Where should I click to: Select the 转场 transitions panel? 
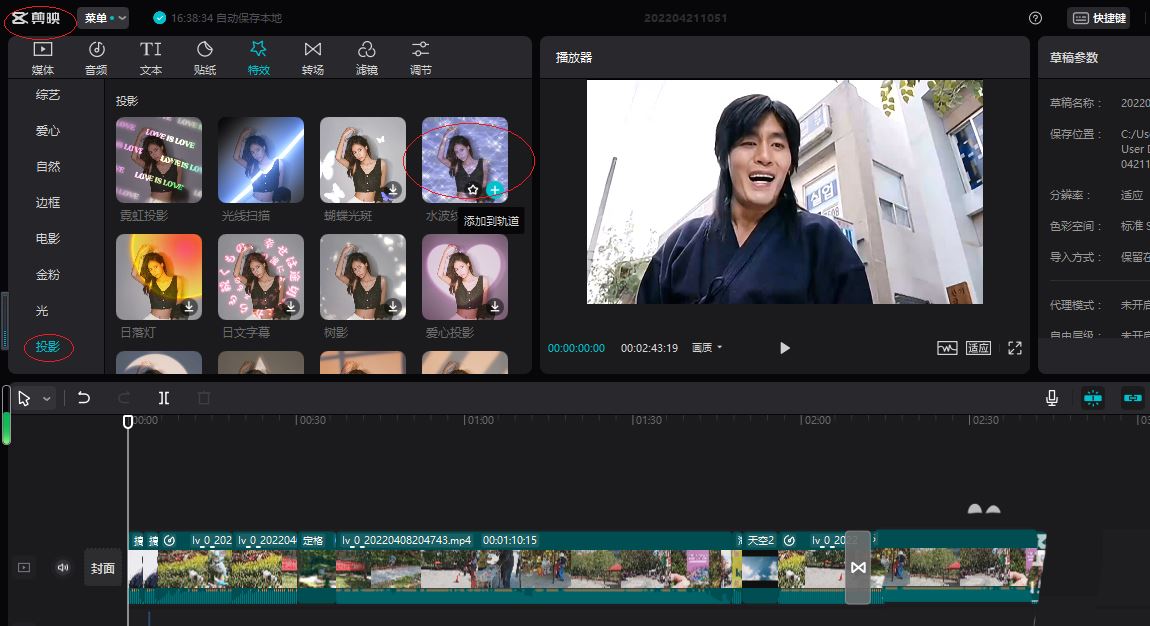click(312, 56)
